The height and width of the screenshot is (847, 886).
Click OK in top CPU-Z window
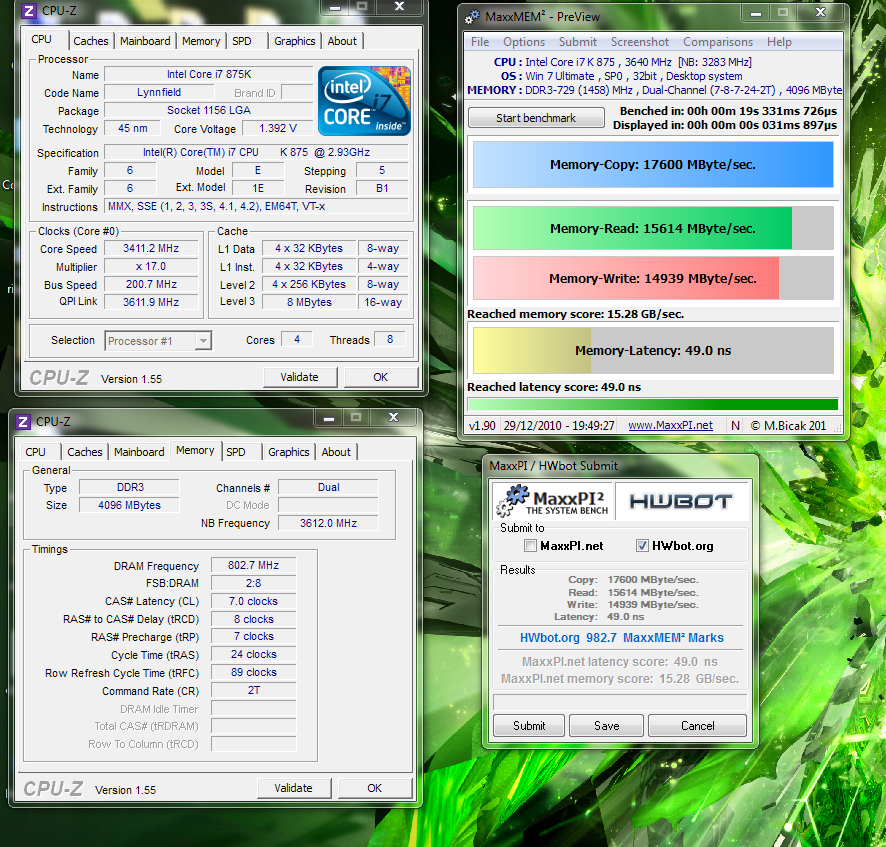coord(380,377)
